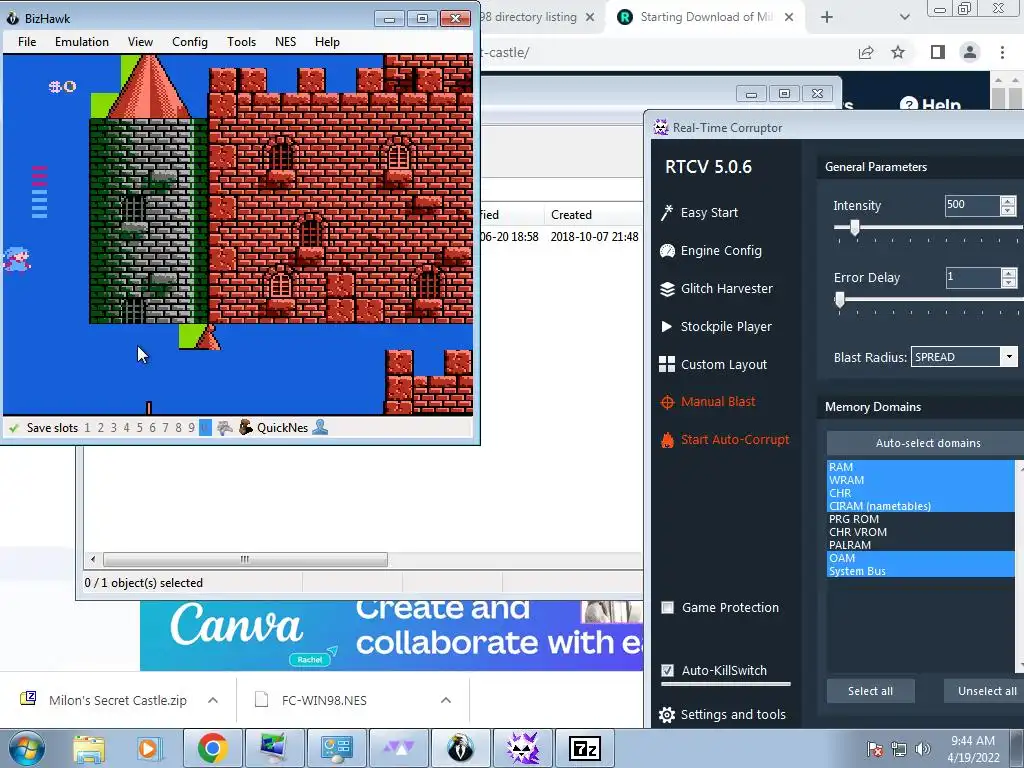Screen dimensions: 1024x768
Task: Open Windows Explorer from taskbar
Action: click(x=89, y=748)
